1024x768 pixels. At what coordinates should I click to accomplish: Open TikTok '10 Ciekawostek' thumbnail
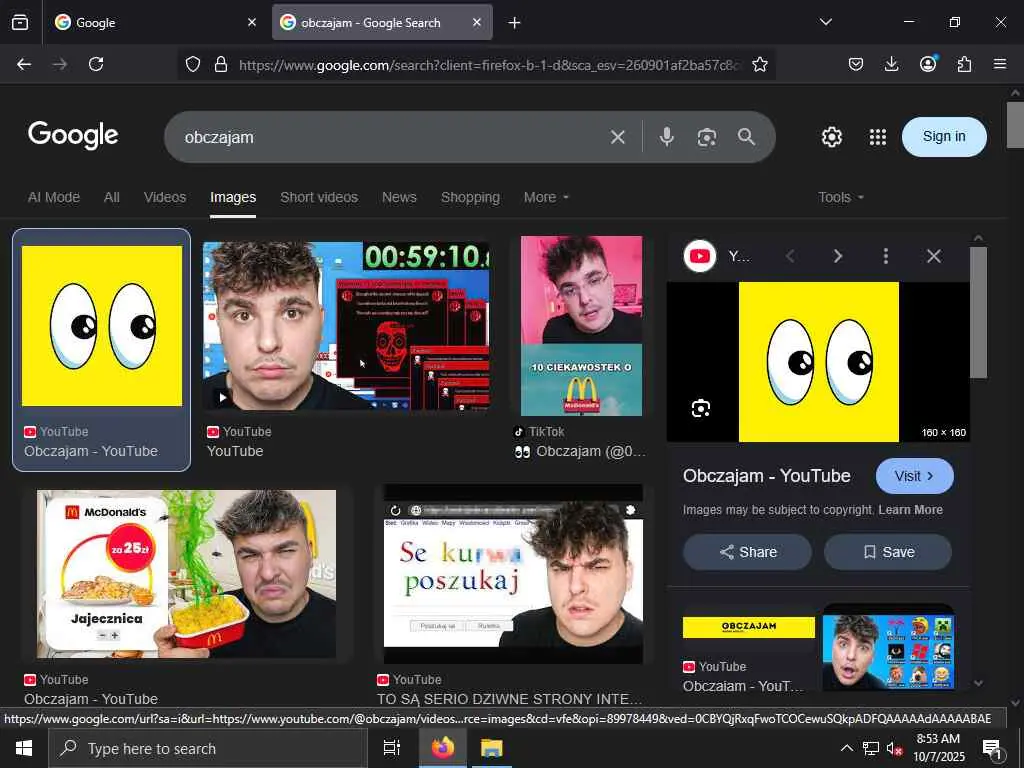point(581,326)
